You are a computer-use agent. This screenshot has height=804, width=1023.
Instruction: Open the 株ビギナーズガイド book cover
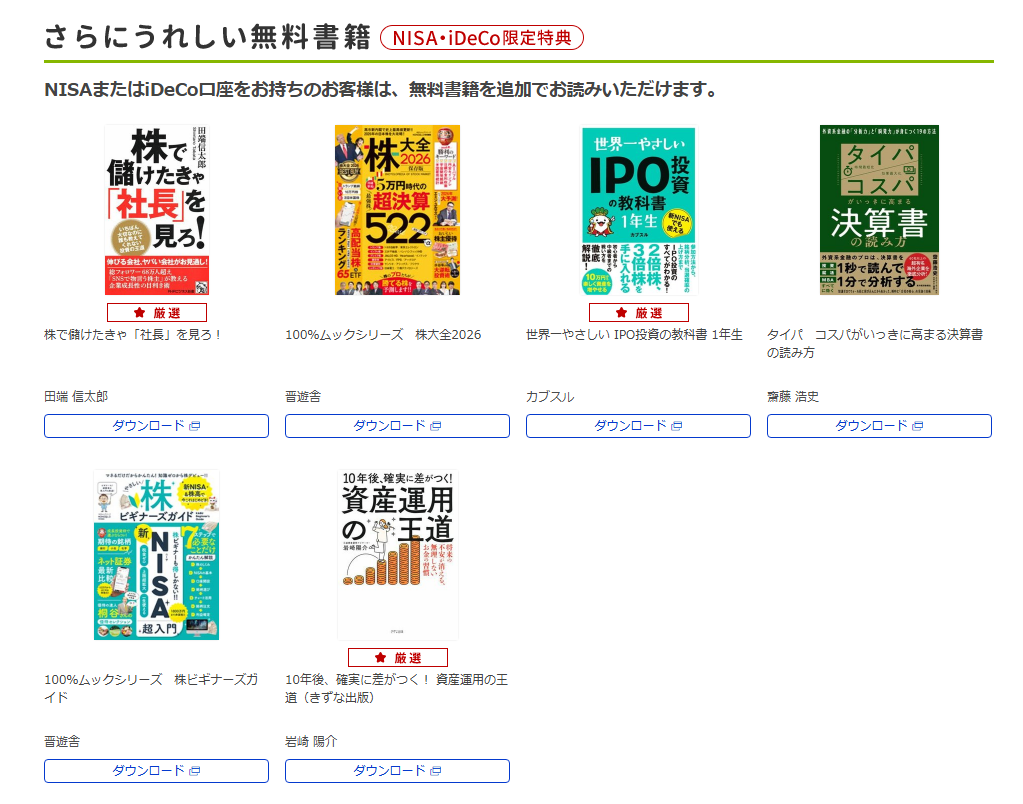(x=157, y=555)
